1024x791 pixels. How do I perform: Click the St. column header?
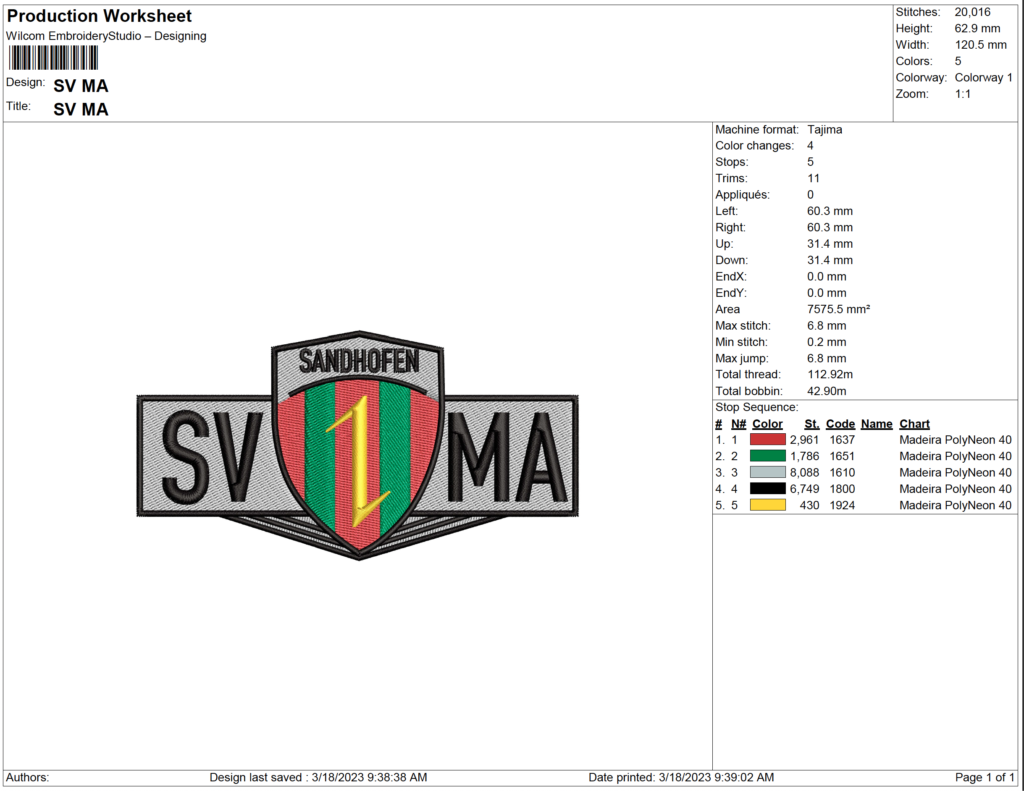(812, 424)
